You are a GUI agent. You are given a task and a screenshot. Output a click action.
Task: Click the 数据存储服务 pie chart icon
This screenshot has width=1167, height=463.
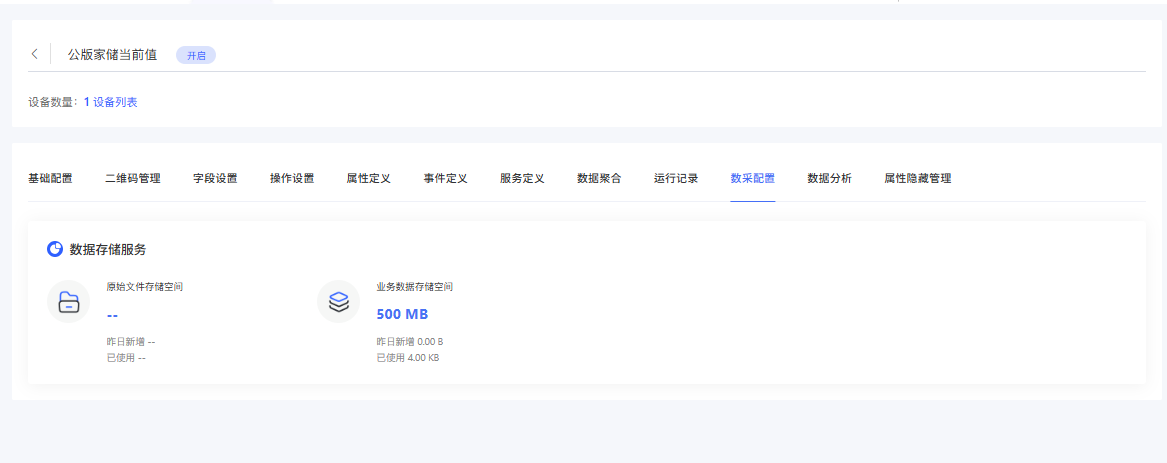[55, 249]
